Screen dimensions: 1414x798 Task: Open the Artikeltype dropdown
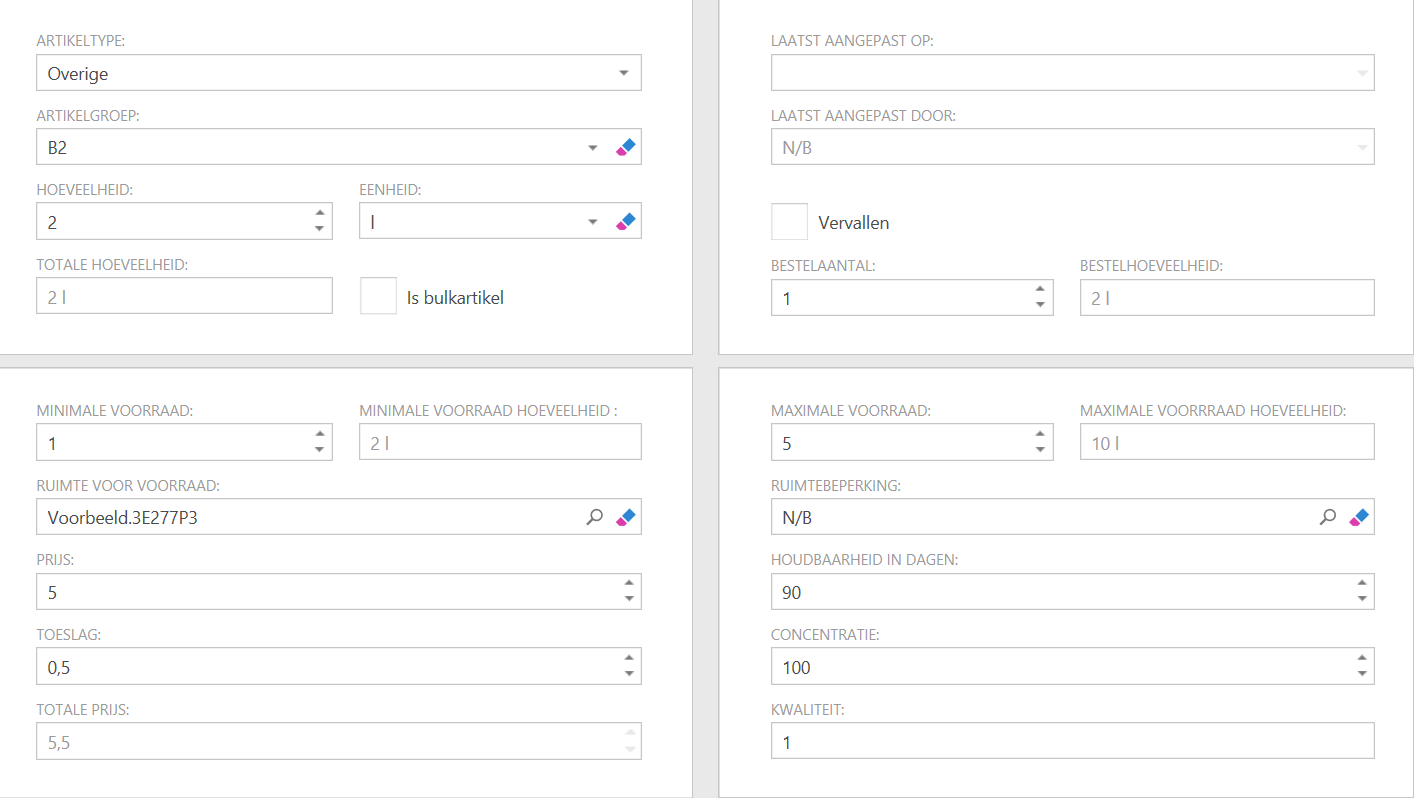pyautogui.click(x=623, y=73)
